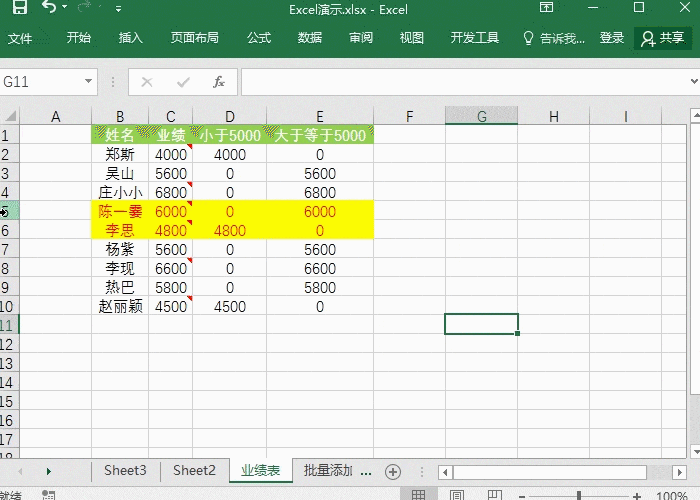
Task: Open the 开发工具 ribbon tab
Action: point(475,38)
